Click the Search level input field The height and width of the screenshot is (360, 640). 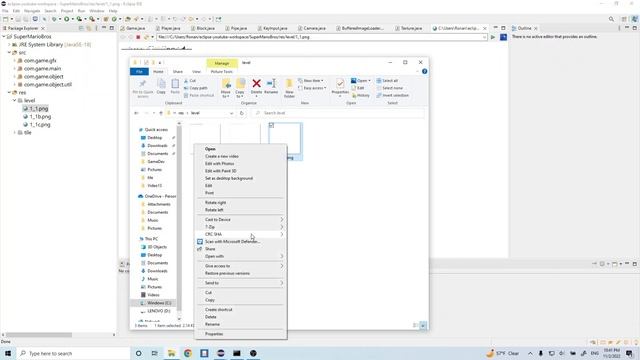click(x=338, y=113)
